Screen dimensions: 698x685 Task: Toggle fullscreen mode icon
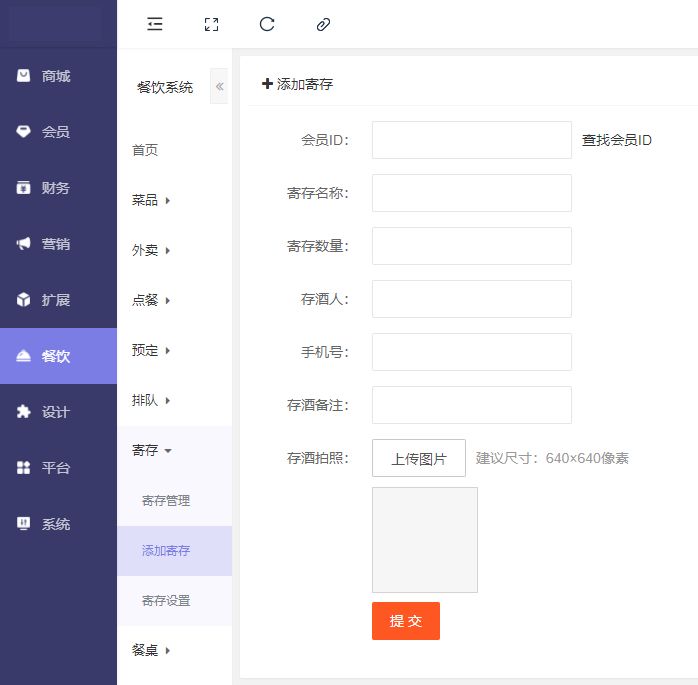pyautogui.click(x=211, y=24)
